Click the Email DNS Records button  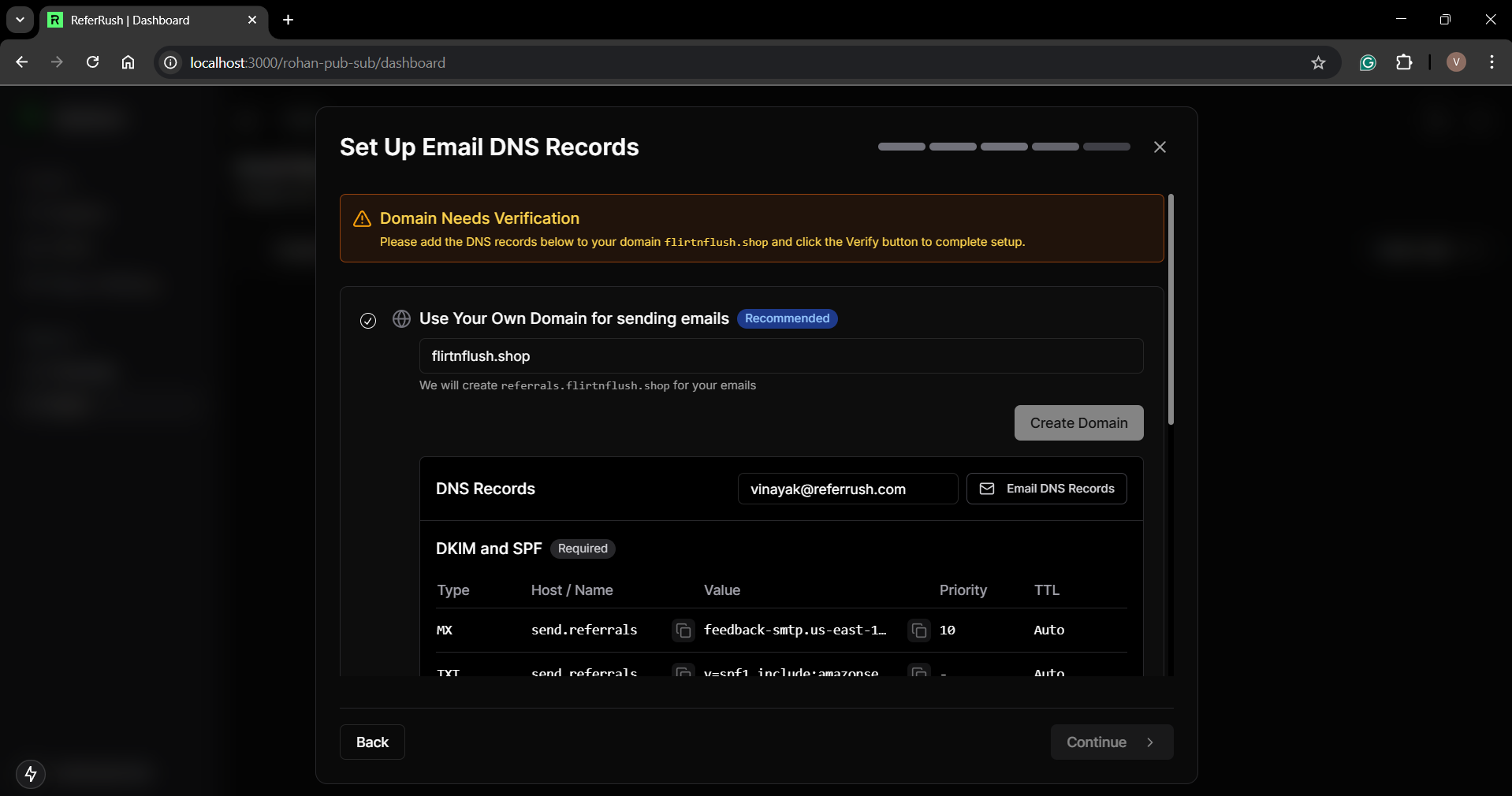[x=1046, y=489]
